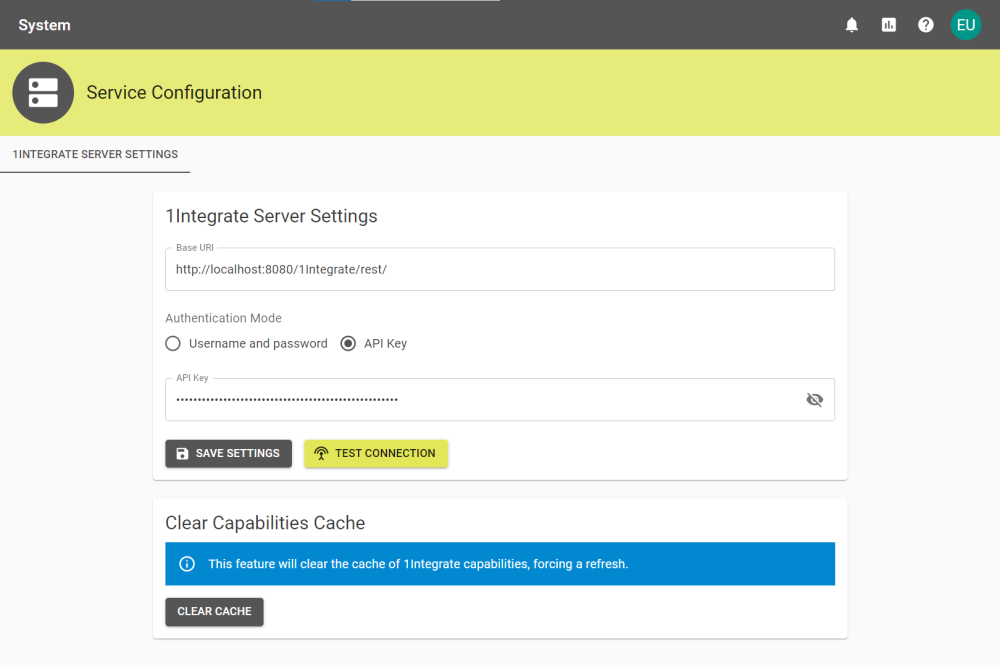This screenshot has height=667, width=1000.
Task: Toggle API Key visibility eye icon
Action: click(x=814, y=400)
